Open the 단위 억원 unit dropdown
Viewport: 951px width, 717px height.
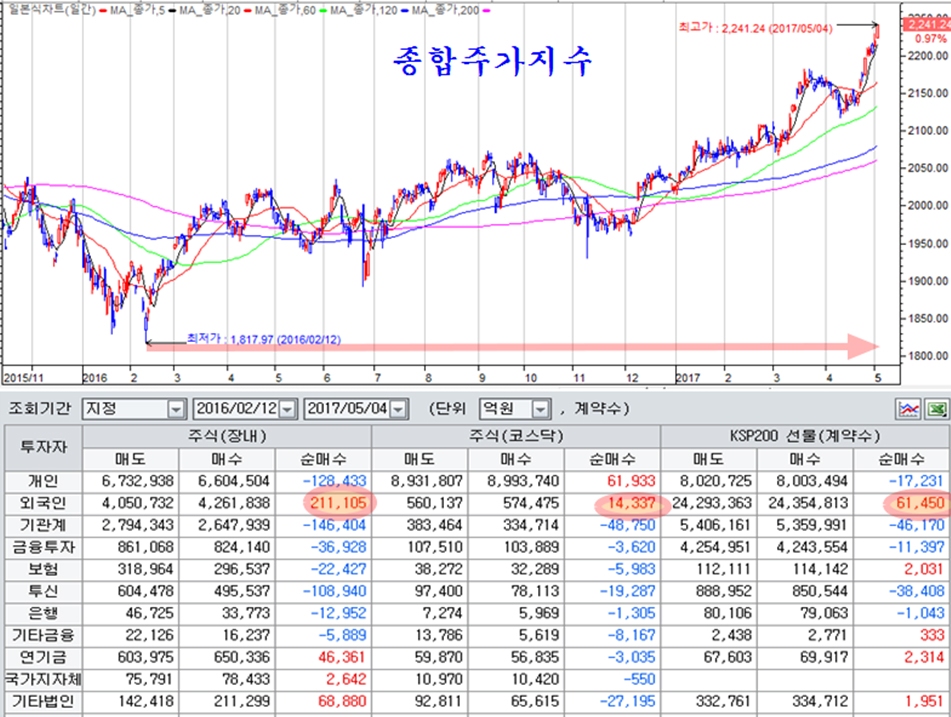point(541,409)
